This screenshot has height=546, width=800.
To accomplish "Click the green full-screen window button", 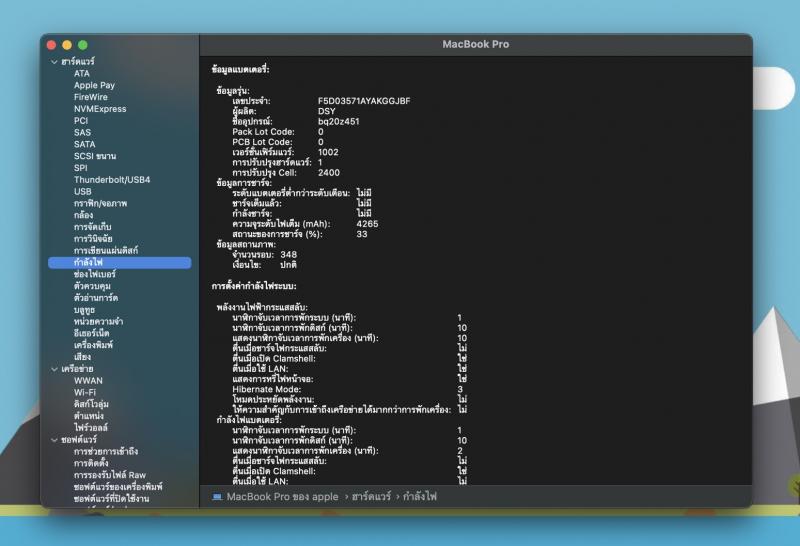I will 83,45.
